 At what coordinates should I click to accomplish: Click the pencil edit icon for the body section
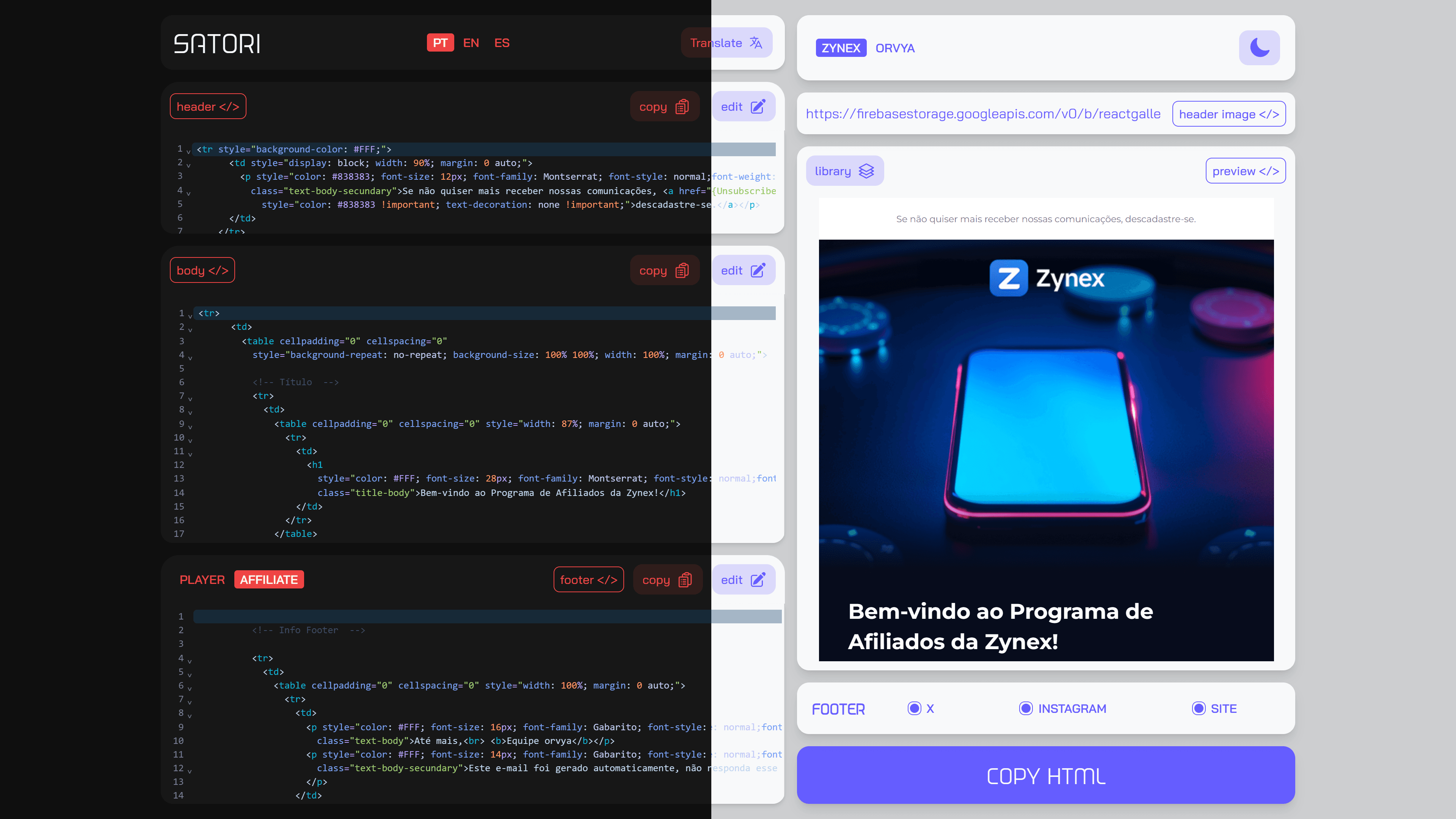pos(758,271)
